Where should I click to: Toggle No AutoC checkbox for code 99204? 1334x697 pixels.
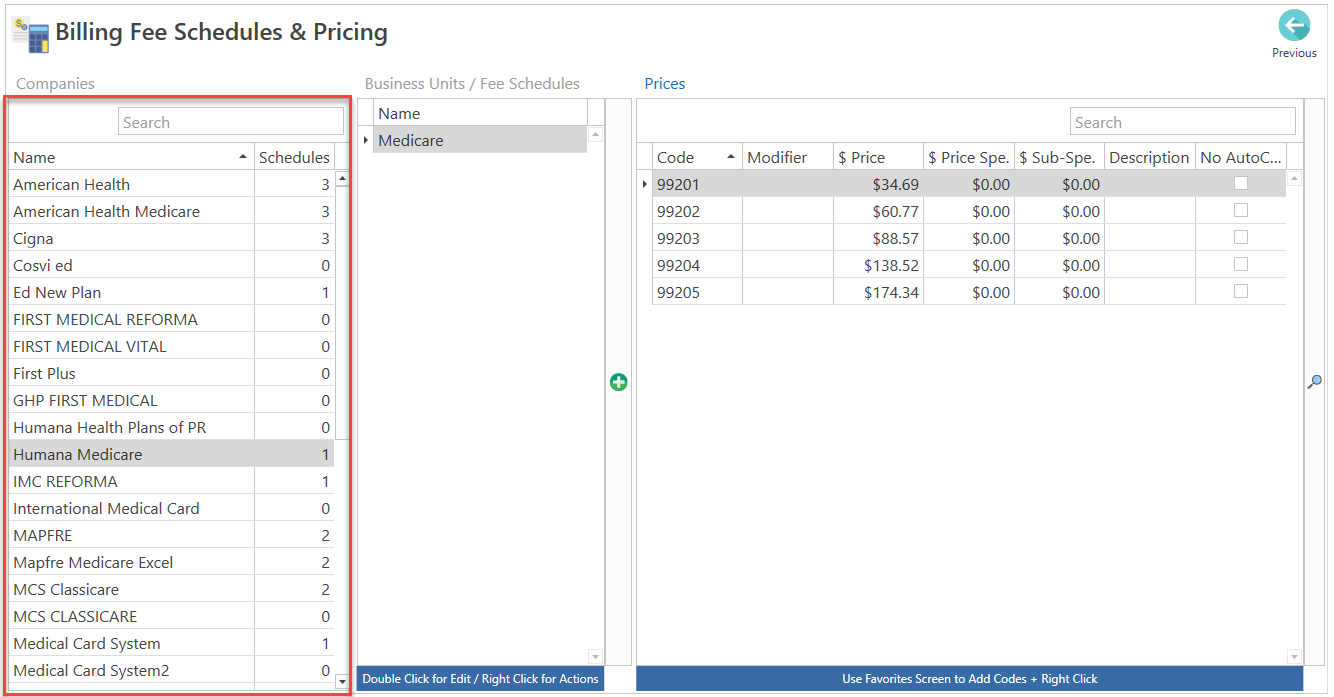point(1241,264)
